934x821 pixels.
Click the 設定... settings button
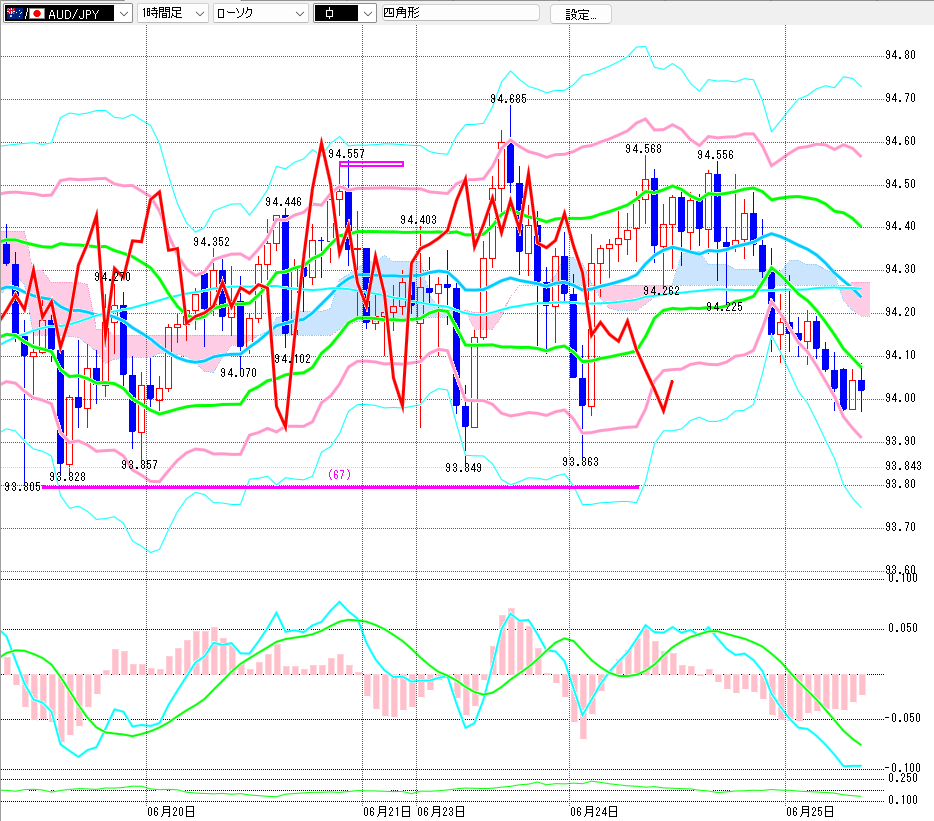tap(581, 14)
